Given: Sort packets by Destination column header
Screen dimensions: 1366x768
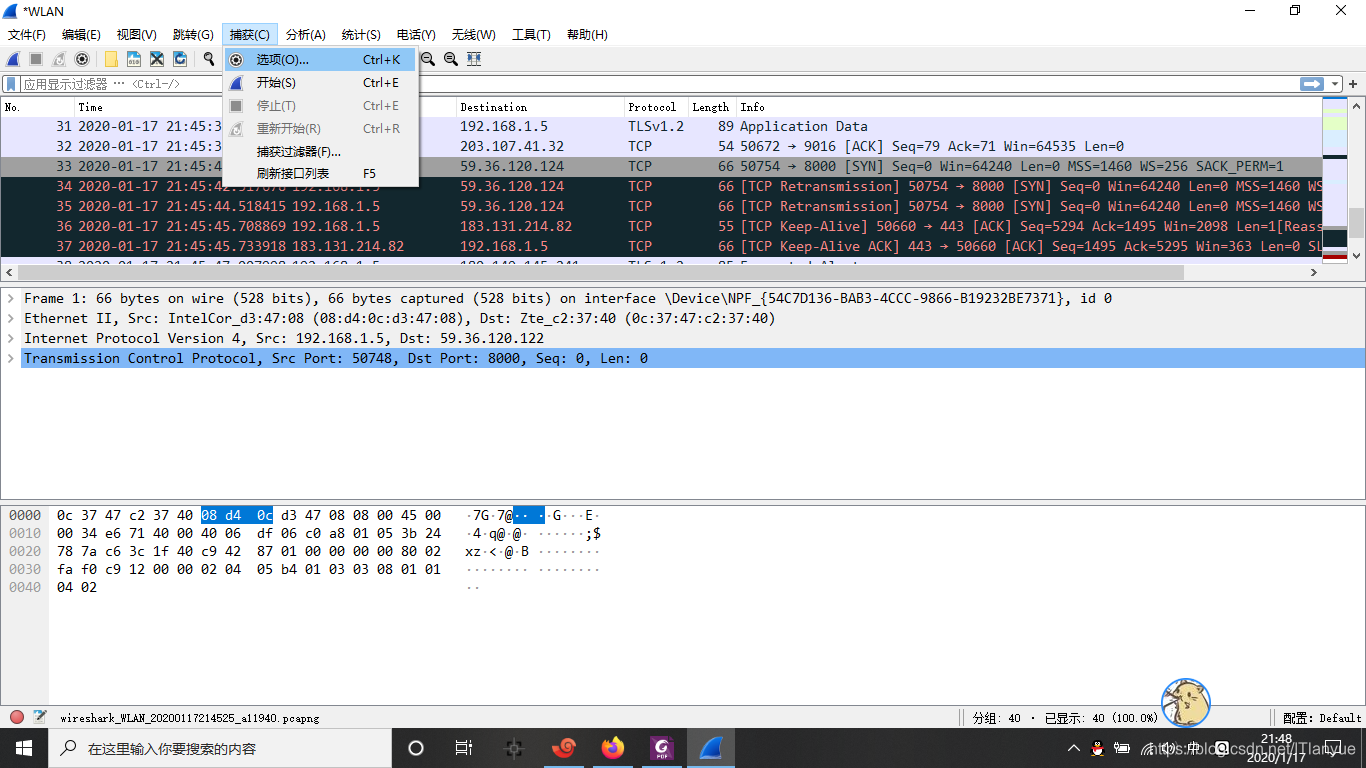Looking at the screenshot, I should (540, 107).
